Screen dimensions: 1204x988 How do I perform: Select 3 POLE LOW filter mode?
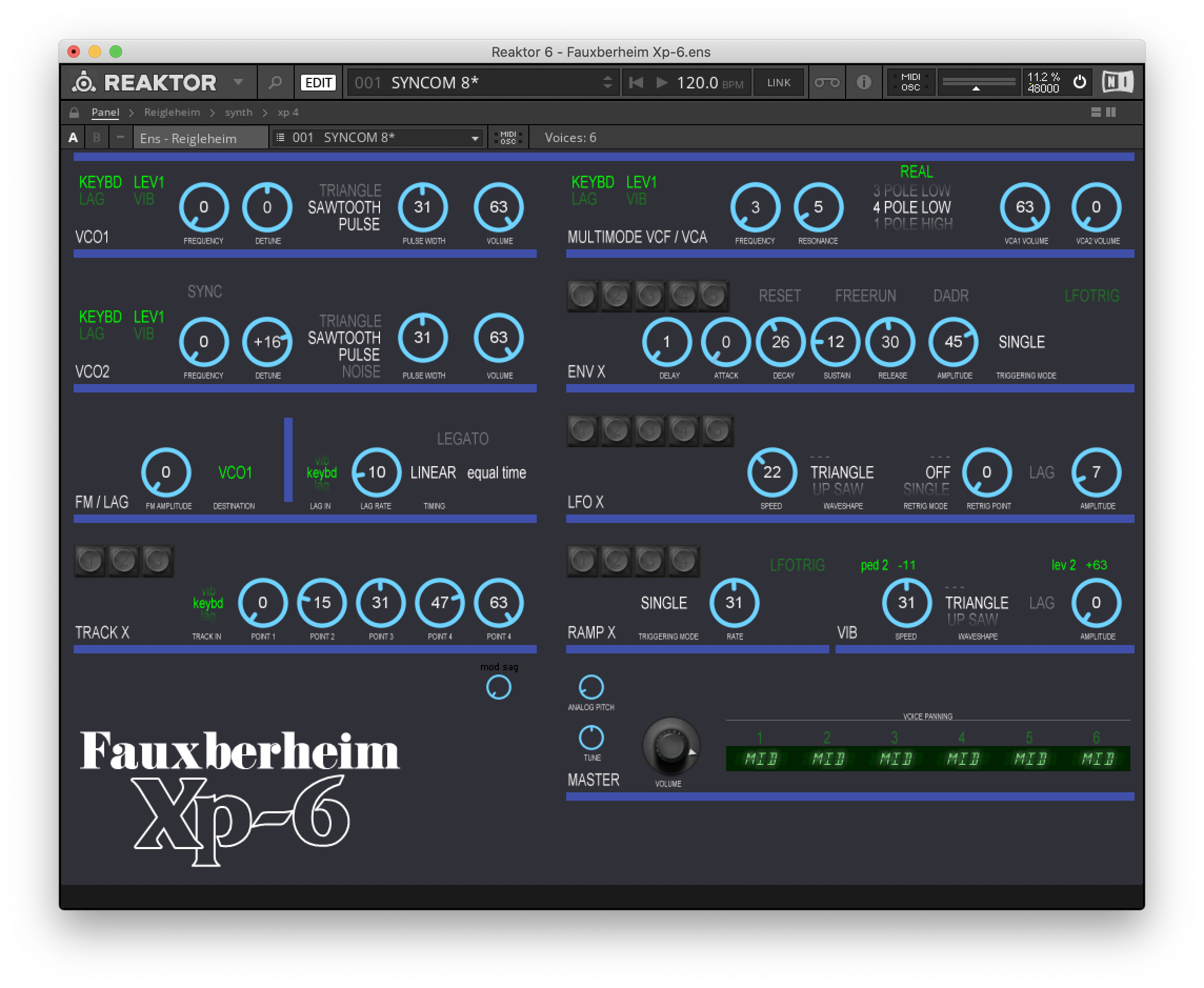point(912,190)
